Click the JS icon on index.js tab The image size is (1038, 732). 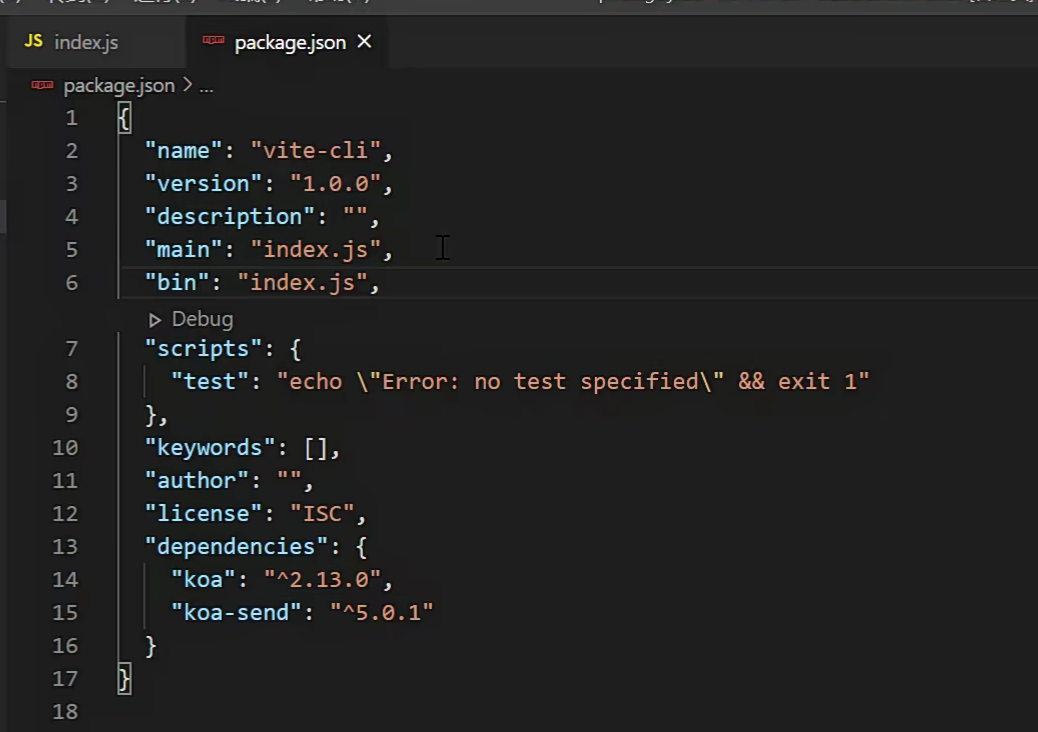pyautogui.click(x=33, y=41)
